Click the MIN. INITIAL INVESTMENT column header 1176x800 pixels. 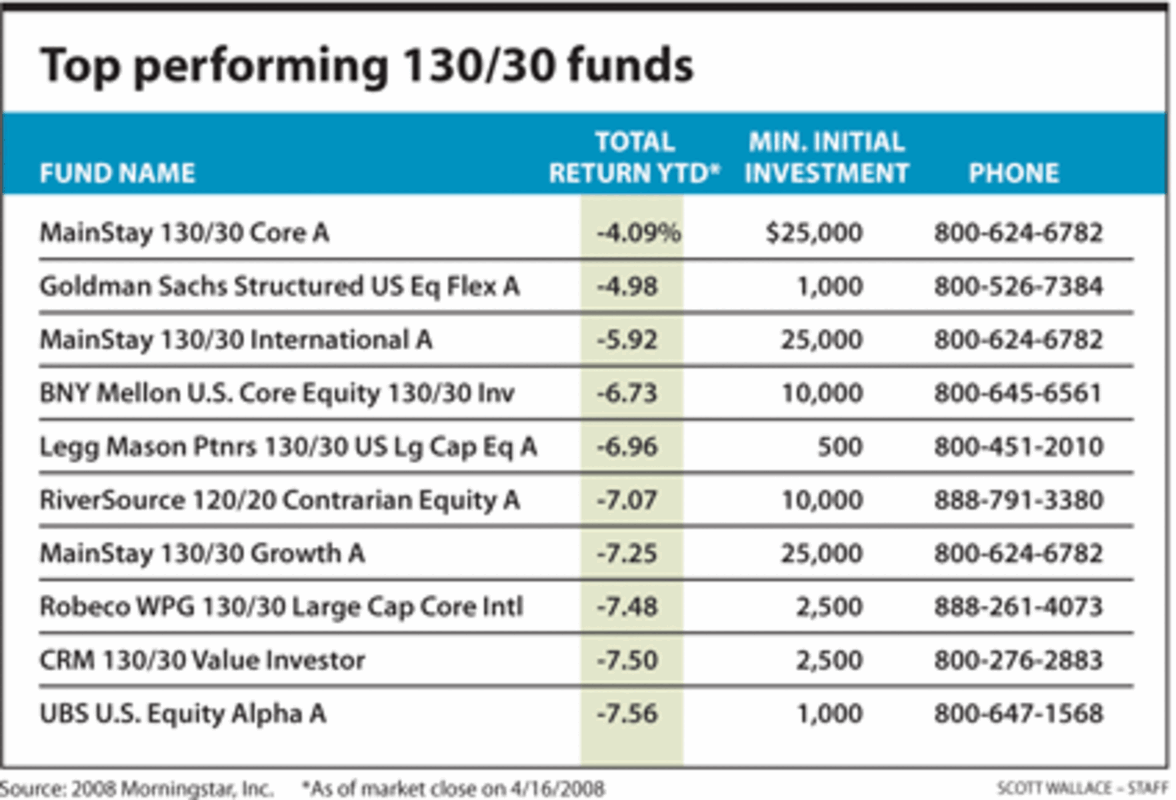[x=827, y=157]
